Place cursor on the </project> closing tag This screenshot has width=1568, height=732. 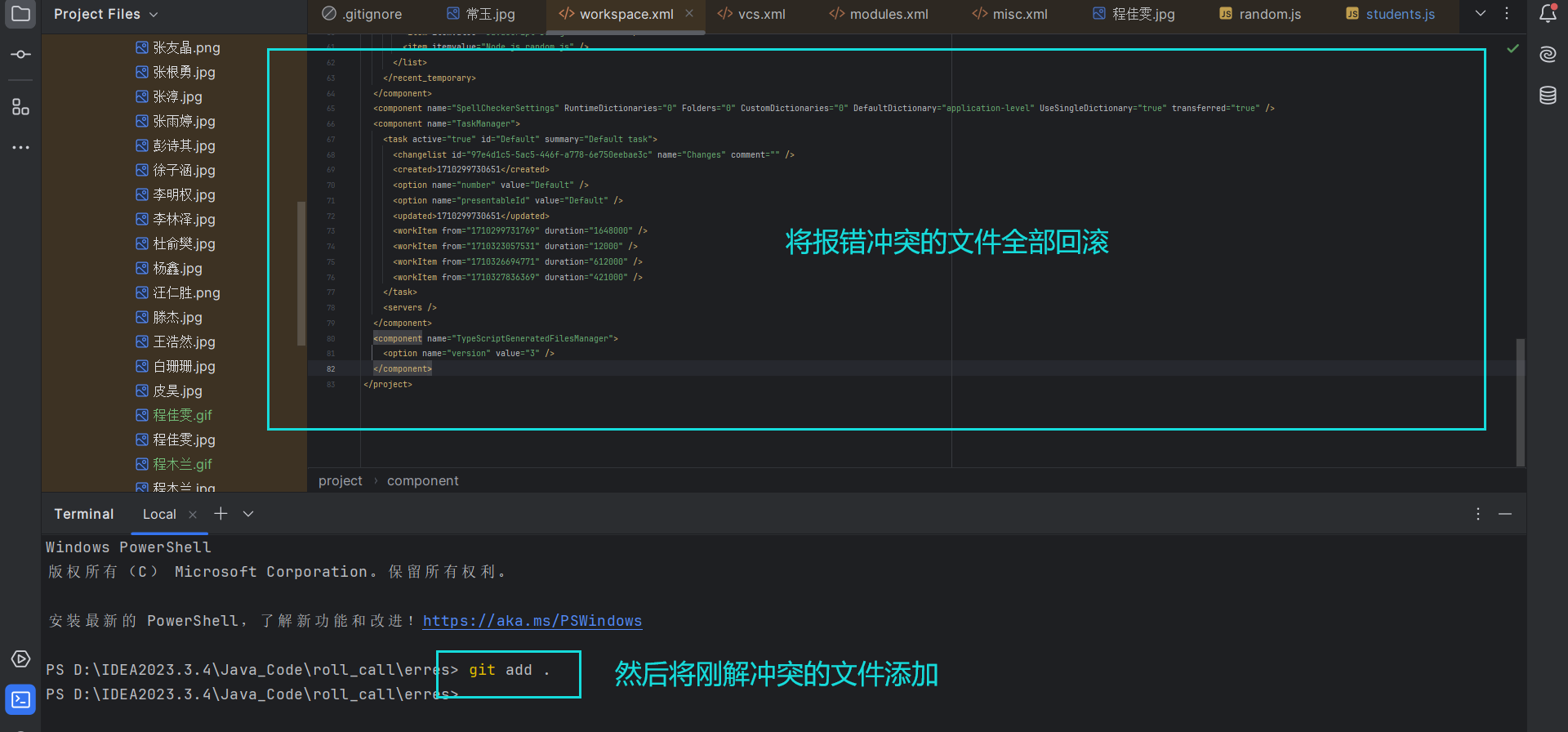click(x=388, y=385)
